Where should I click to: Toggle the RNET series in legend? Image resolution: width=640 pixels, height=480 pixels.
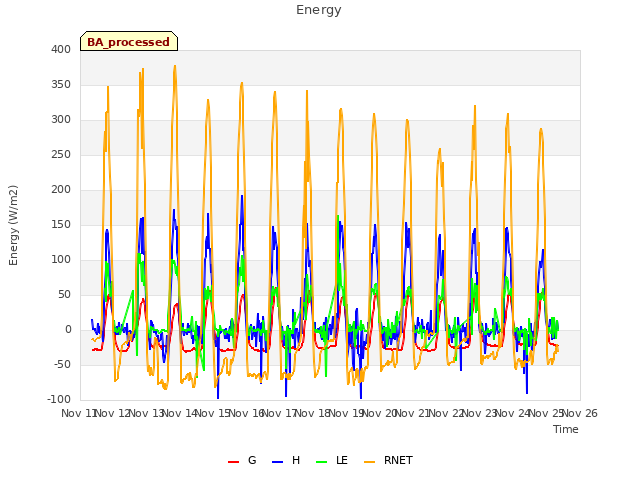pyautogui.click(x=388, y=460)
